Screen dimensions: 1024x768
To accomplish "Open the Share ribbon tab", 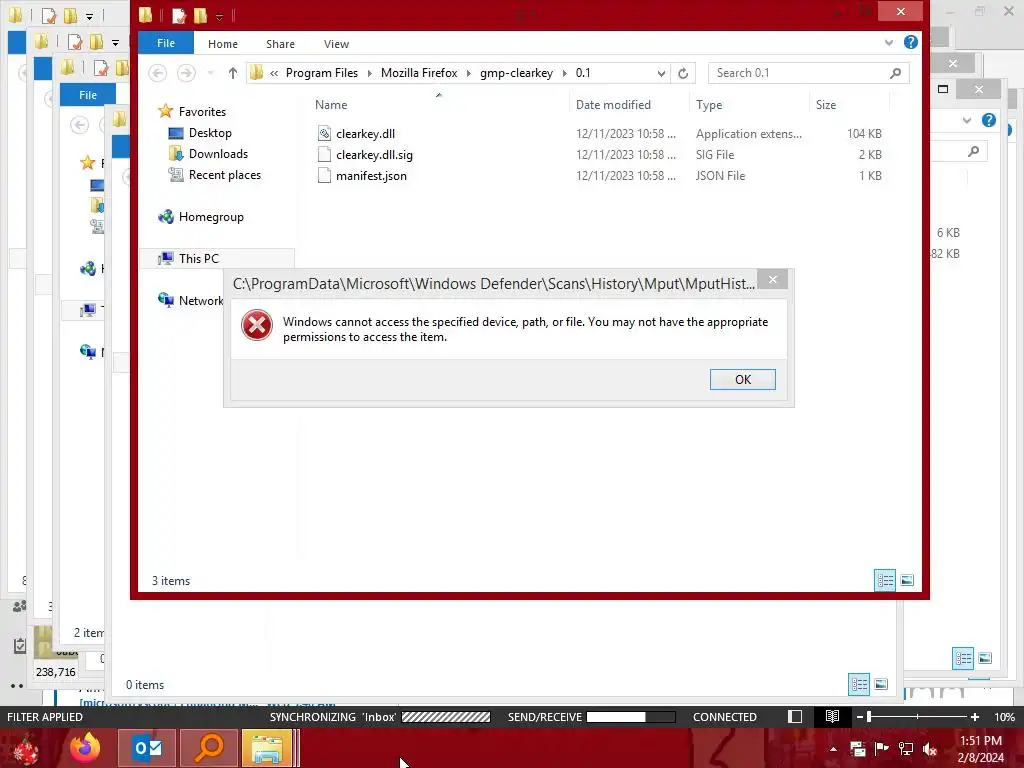I will (x=280, y=44).
